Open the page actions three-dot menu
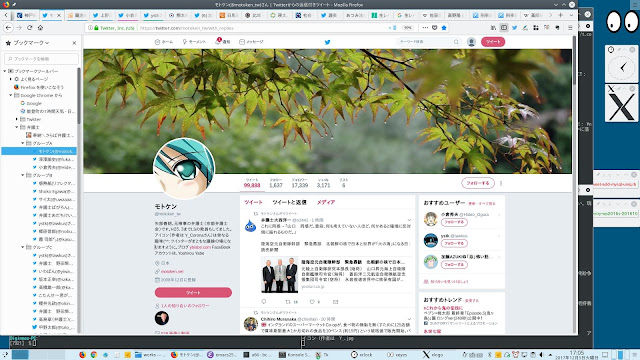640x360 pixels. coord(425,28)
